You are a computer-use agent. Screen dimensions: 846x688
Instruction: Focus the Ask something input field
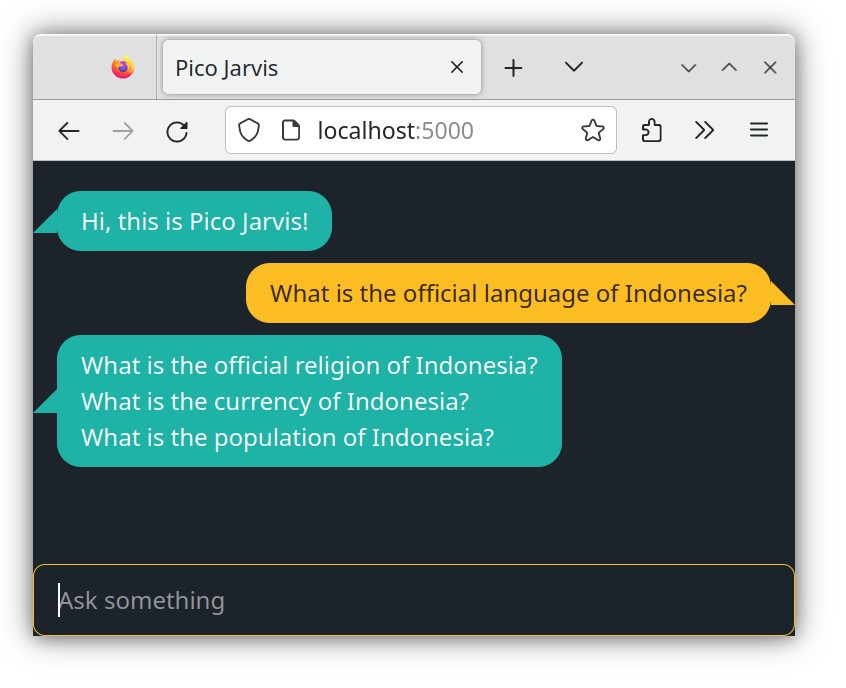414,600
